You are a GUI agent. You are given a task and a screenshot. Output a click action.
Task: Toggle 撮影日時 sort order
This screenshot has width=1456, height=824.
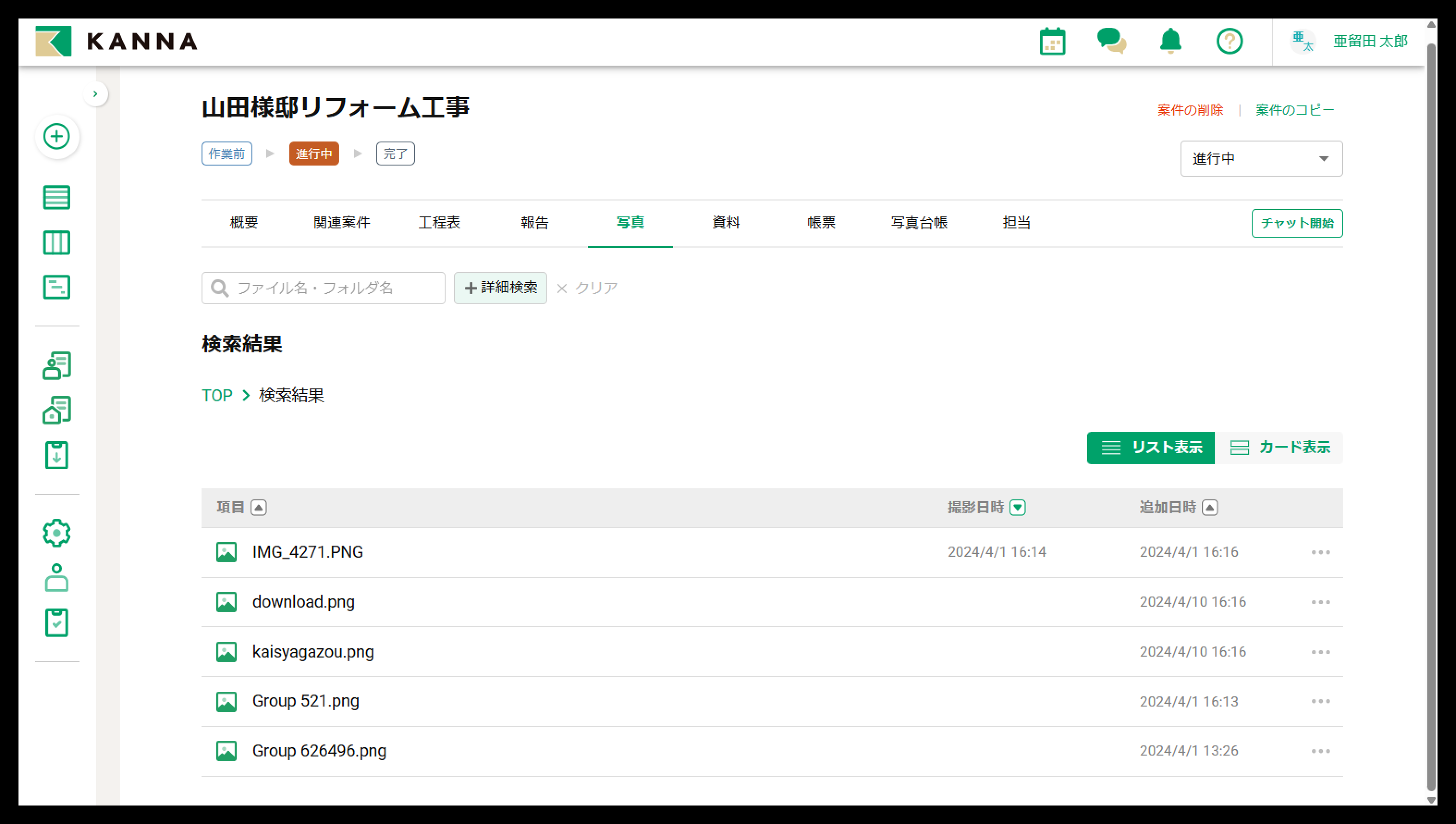(1017, 508)
